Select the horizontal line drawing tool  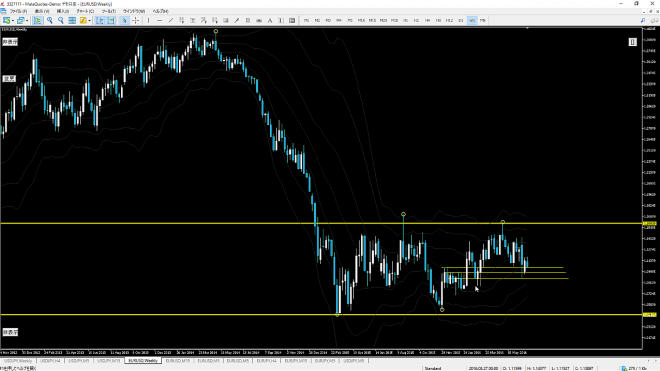[x=160, y=20]
